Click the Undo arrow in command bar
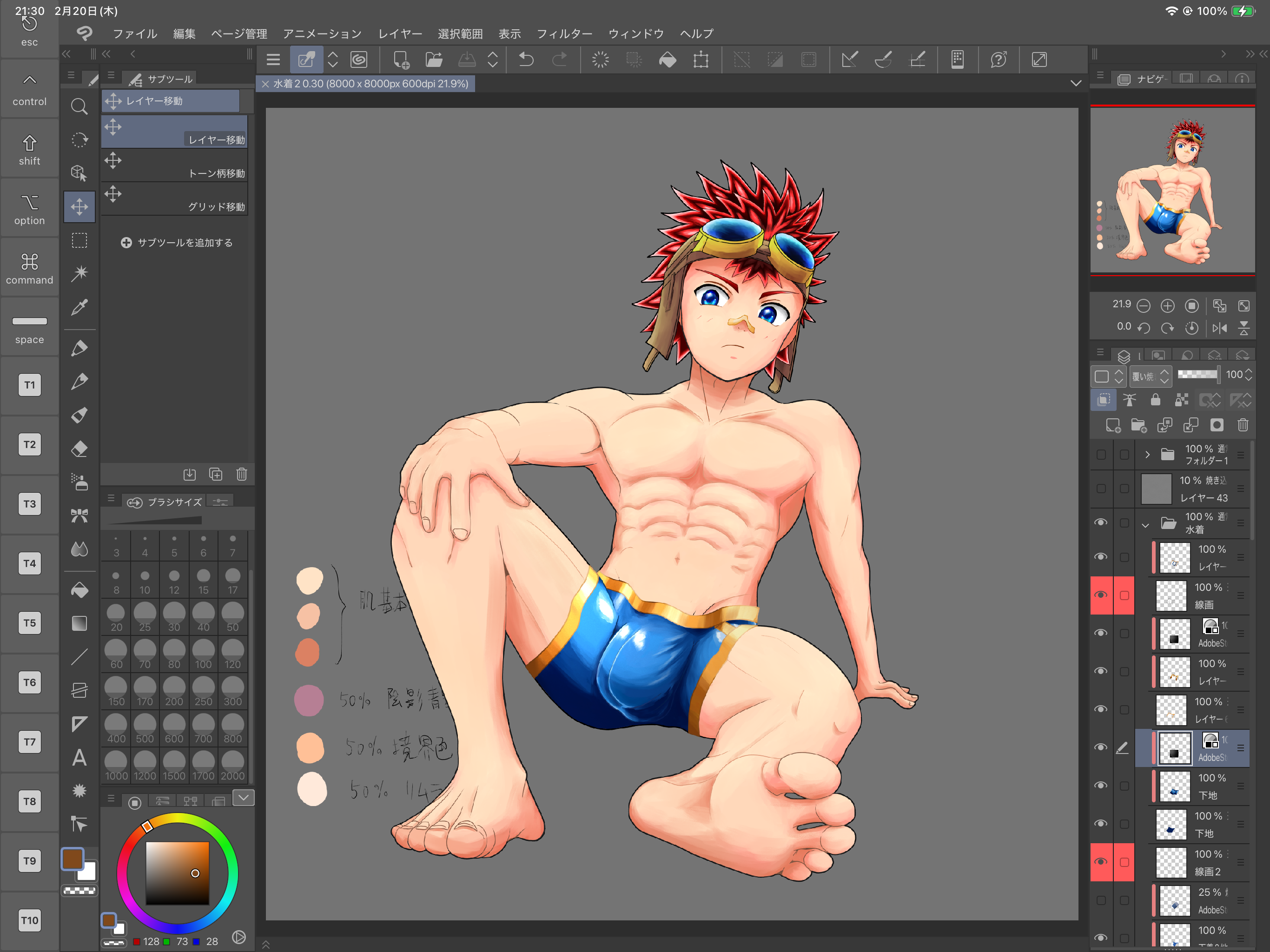 point(526,59)
